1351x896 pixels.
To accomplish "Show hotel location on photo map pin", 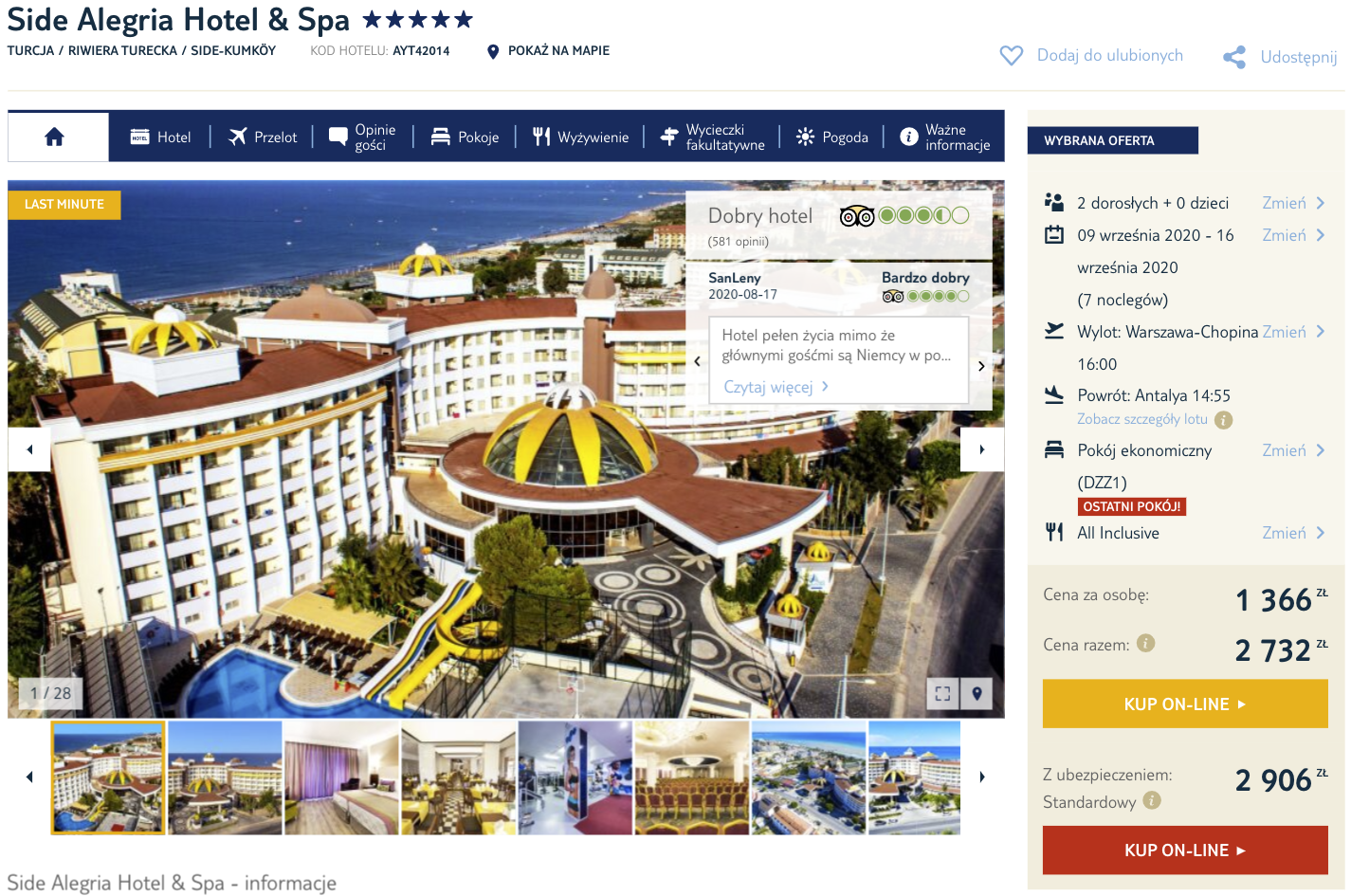I will (x=977, y=694).
